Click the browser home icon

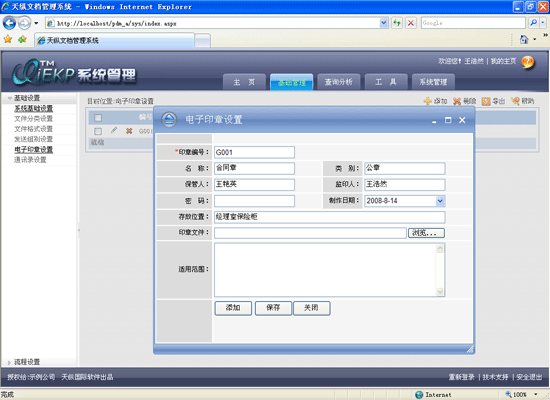point(524,39)
